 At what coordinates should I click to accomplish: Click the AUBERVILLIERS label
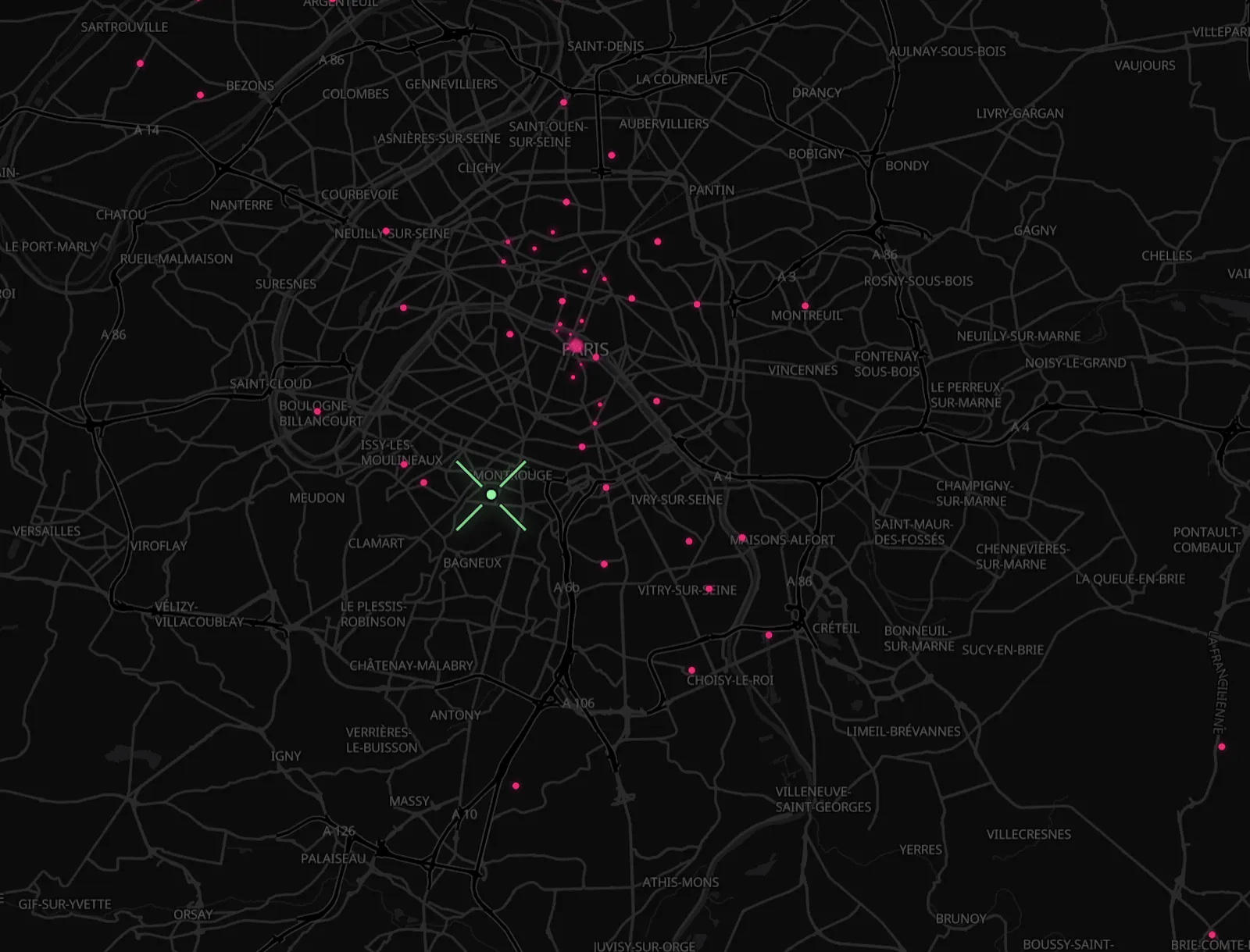pyautogui.click(x=664, y=123)
